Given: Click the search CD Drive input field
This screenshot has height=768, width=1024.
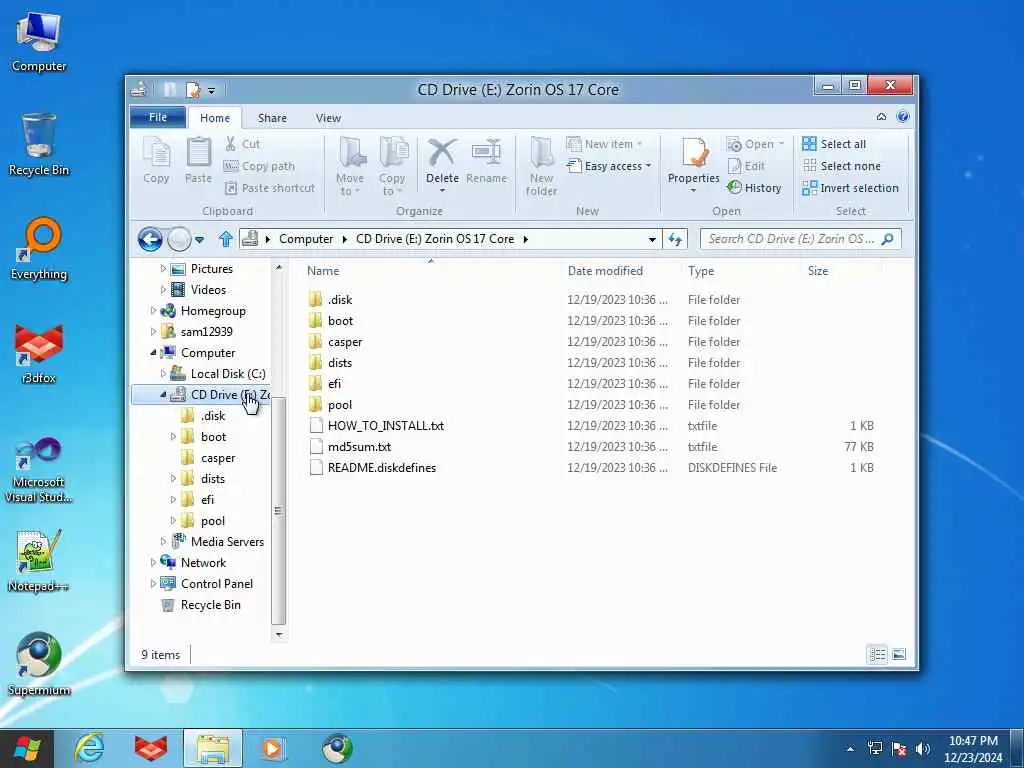Looking at the screenshot, I should click(x=800, y=239).
